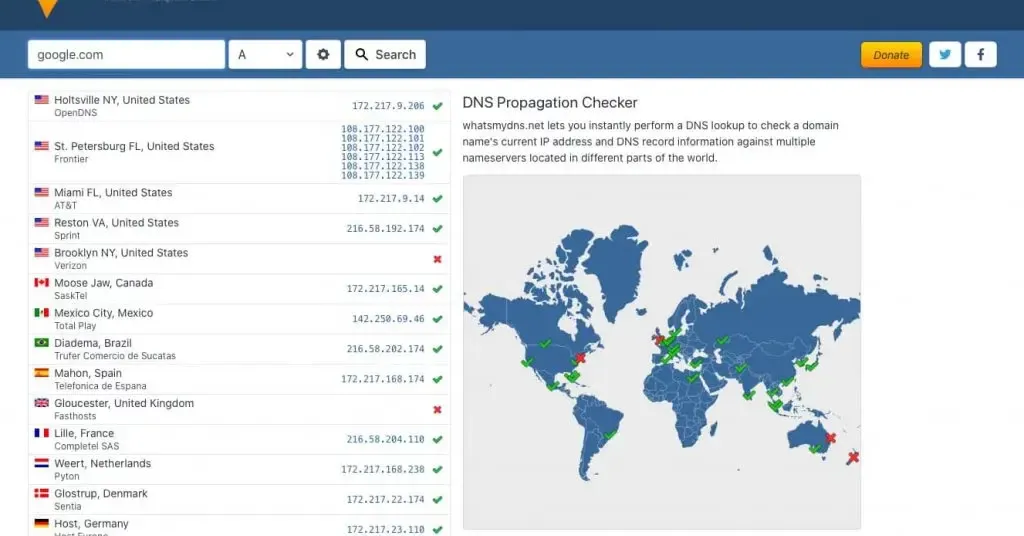Click the DNS Propagation Checker heading

tap(550, 102)
